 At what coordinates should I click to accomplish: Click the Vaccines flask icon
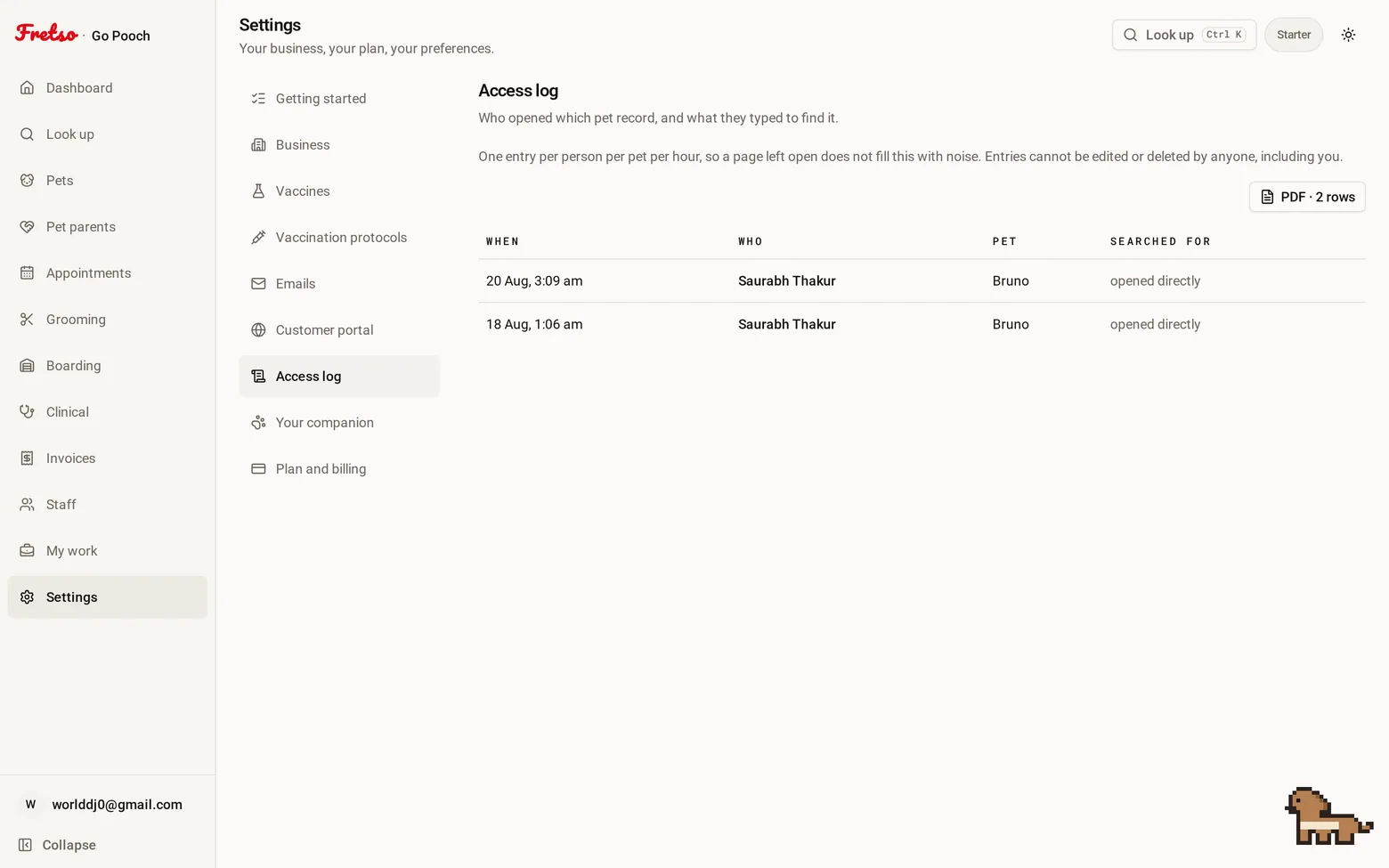(x=258, y=191)
